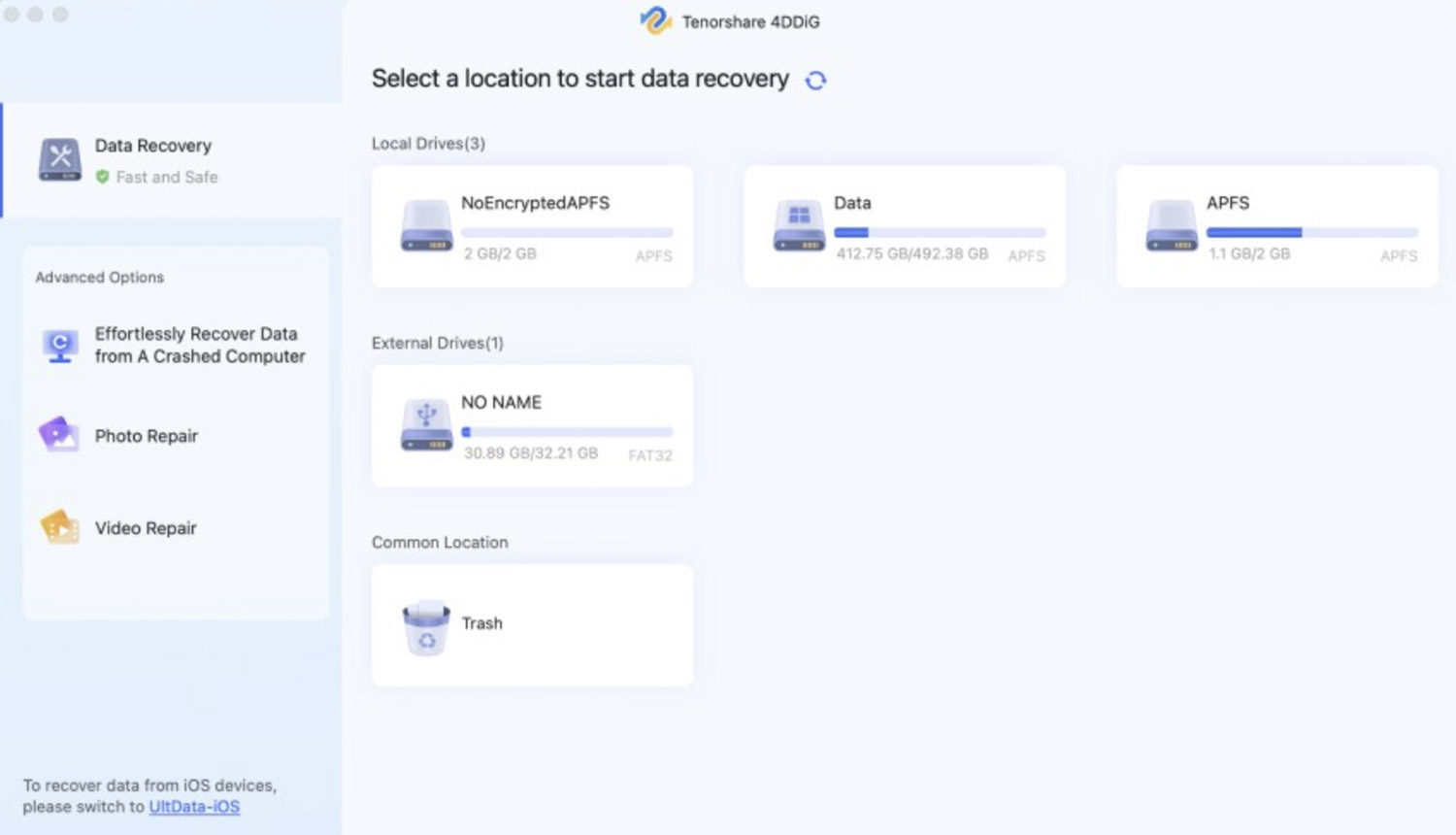Click the NoEncryptedAPFS drive name
Viewport: 1456px width, 835px height.
[x=535, y=203]
